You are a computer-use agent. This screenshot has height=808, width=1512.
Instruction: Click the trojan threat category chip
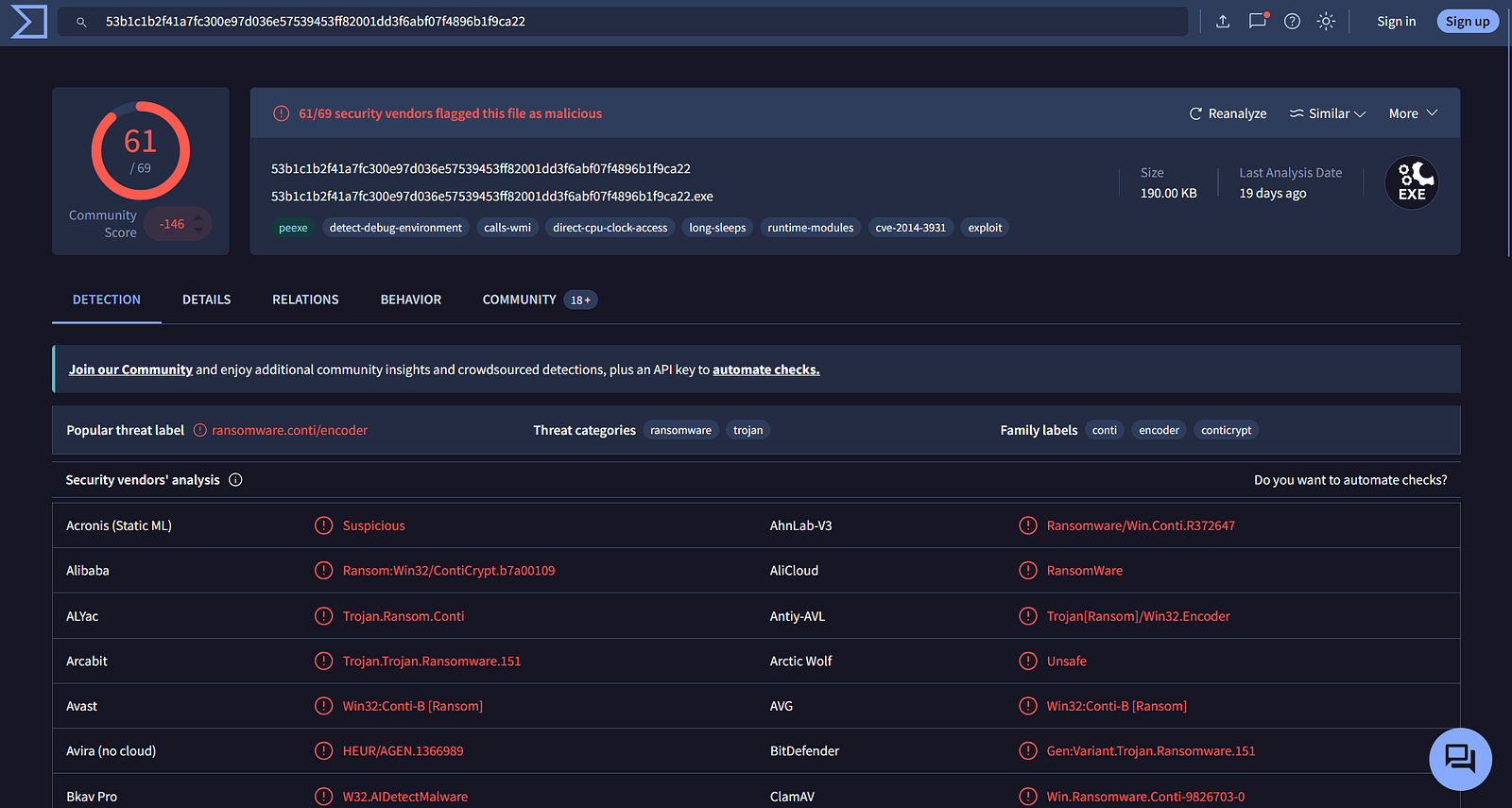pos(748,430)
